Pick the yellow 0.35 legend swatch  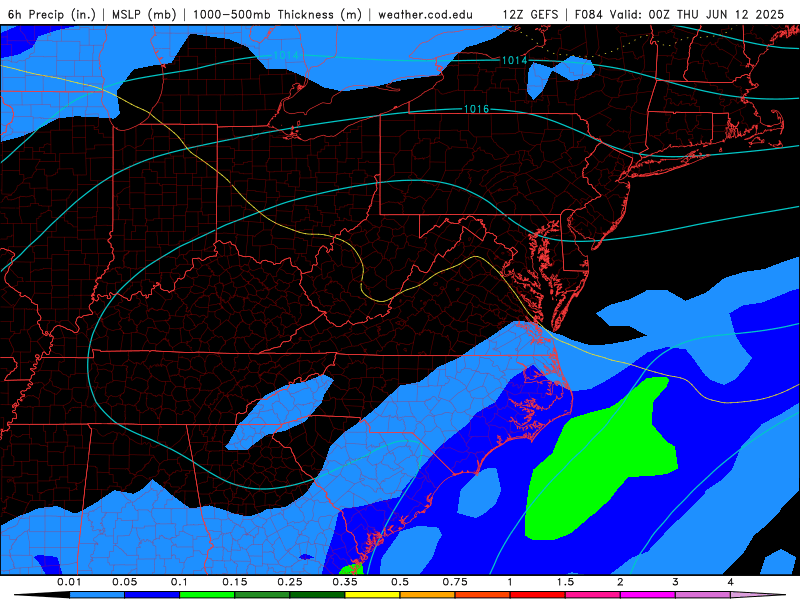pyautogui.click(x=372, y=595)
